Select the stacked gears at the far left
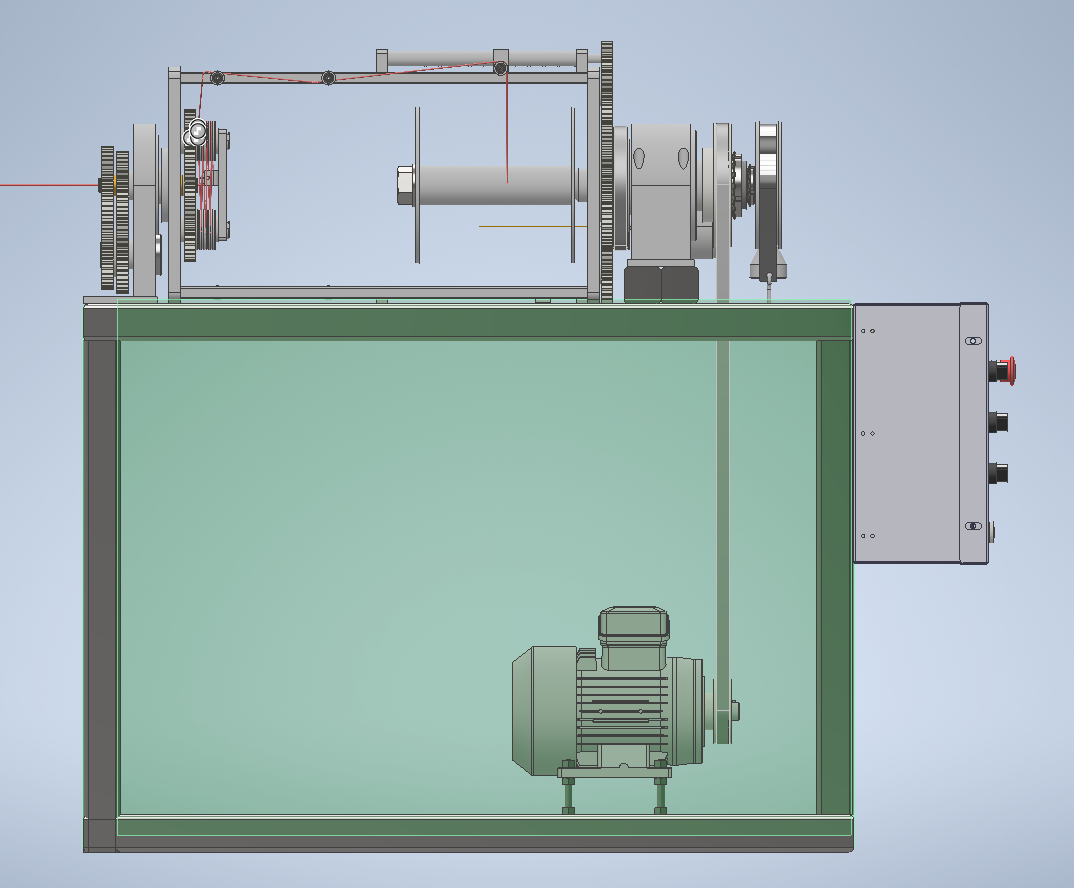Image resolution: width=1074 pixels, height=888 pixels. (x=114, y=218)
